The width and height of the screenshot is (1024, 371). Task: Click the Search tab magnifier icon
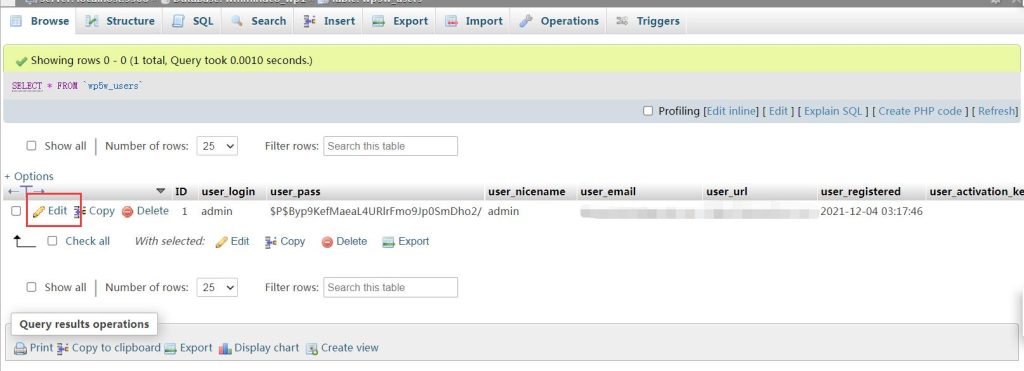point(237,21)
